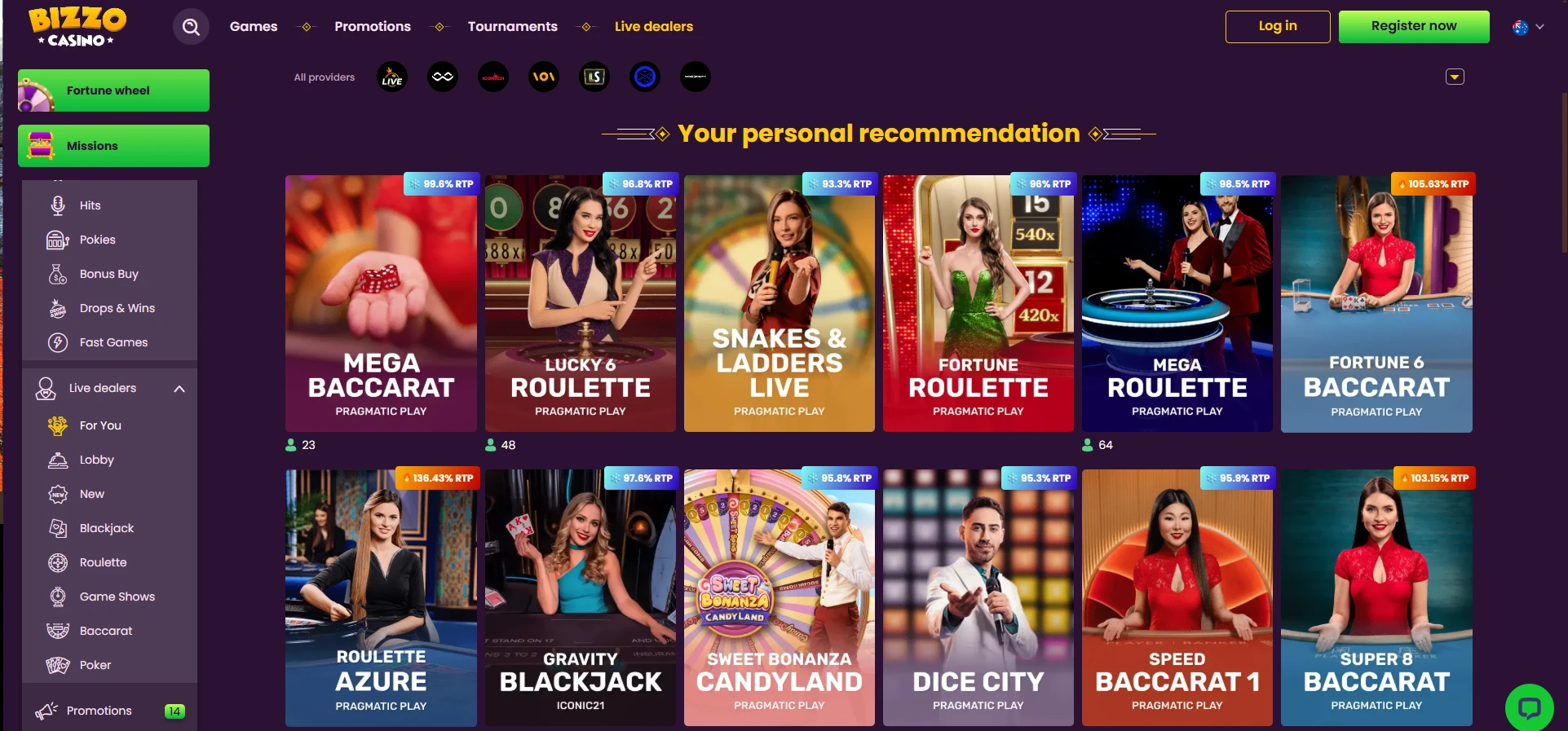The image size is (1568, 731).
Task: Click the Bizzo Casino logo
Action: pyautogui.click(x=77, y=27)
